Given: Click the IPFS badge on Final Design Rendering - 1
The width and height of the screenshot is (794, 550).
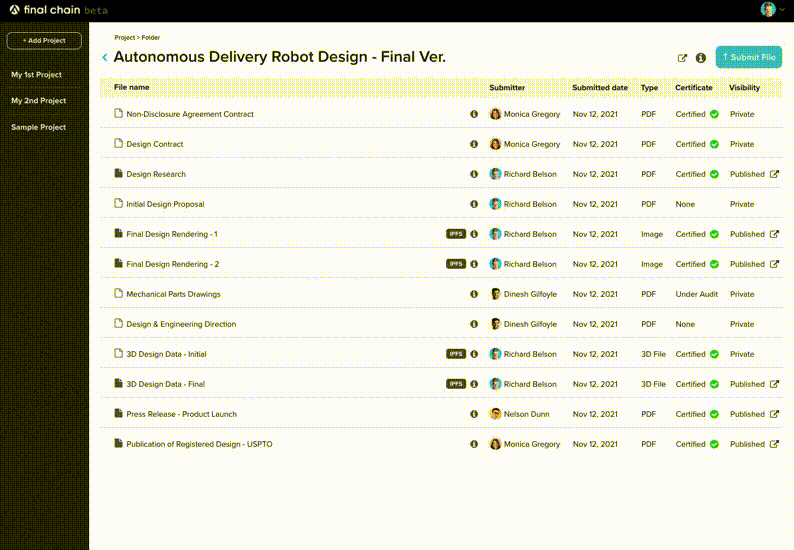Looking at the screenshot, I should point(456,234).
